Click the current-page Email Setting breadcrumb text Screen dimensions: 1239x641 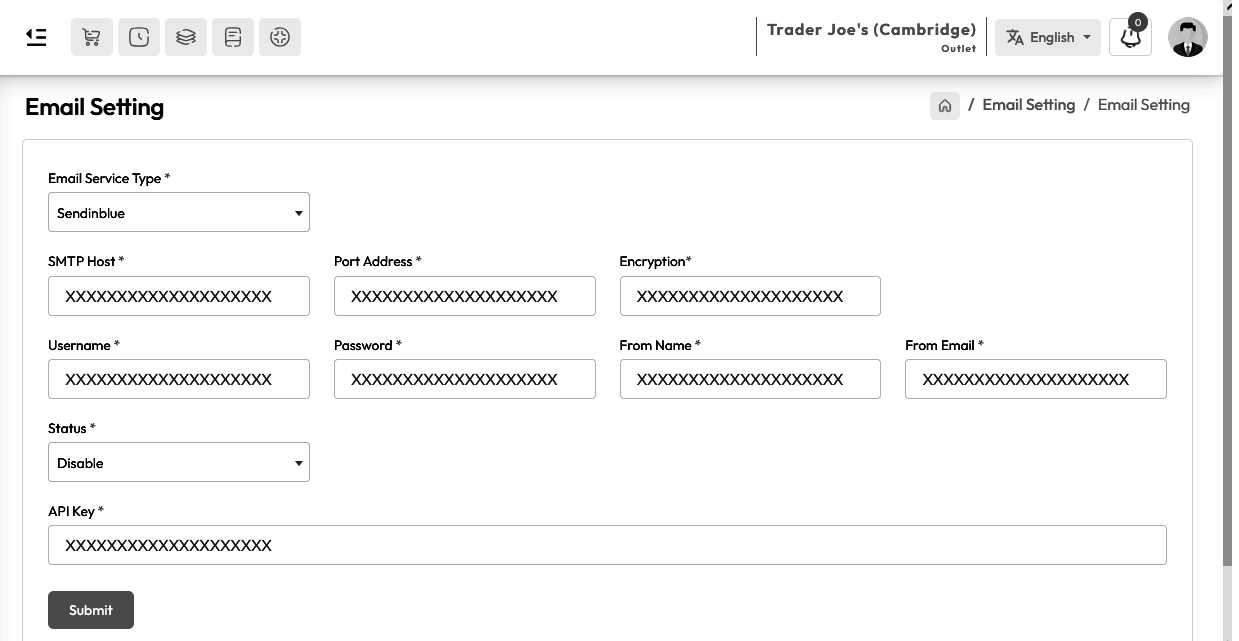[1144, 105]
